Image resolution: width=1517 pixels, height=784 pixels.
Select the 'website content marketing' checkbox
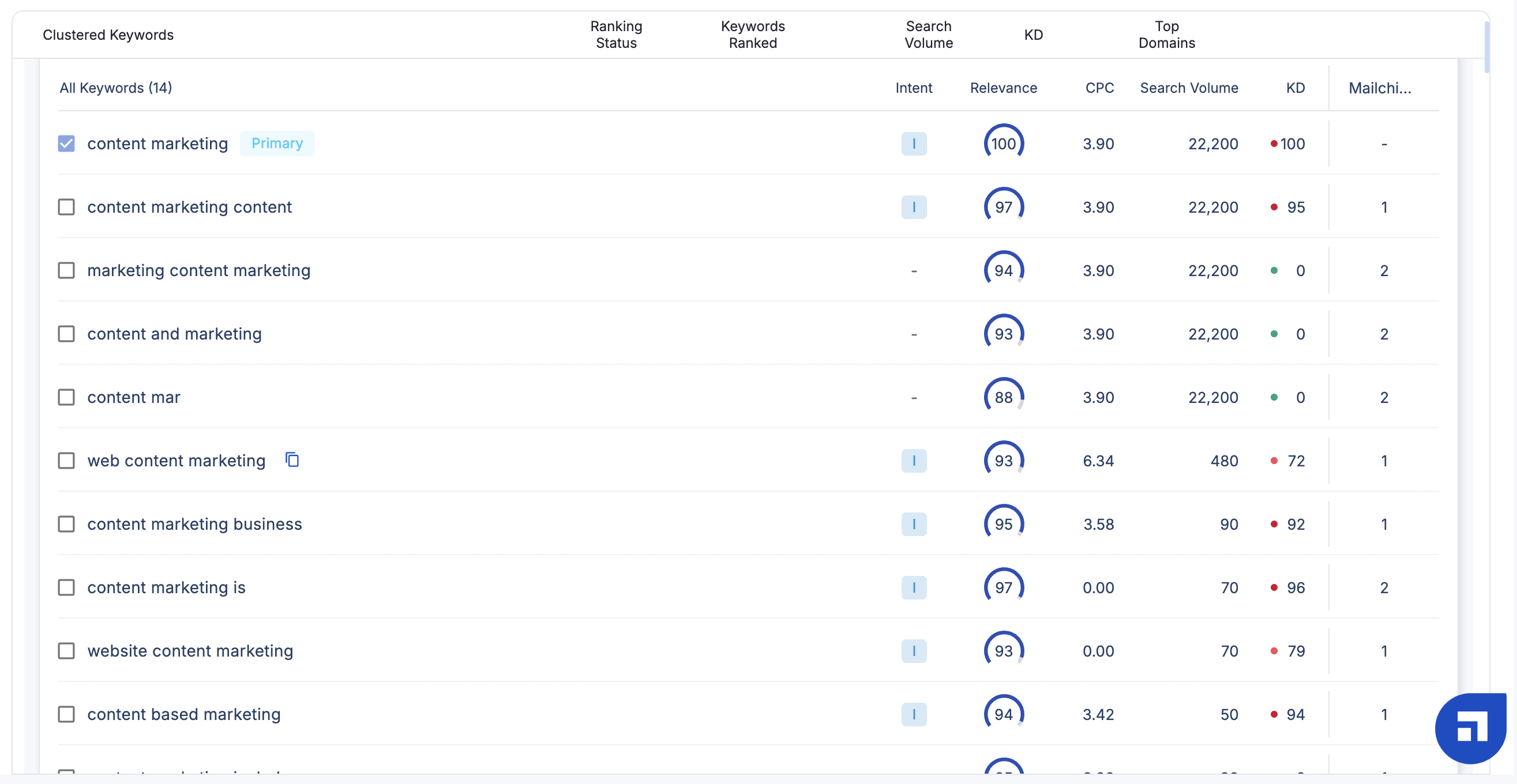click(x=66, y=651)
